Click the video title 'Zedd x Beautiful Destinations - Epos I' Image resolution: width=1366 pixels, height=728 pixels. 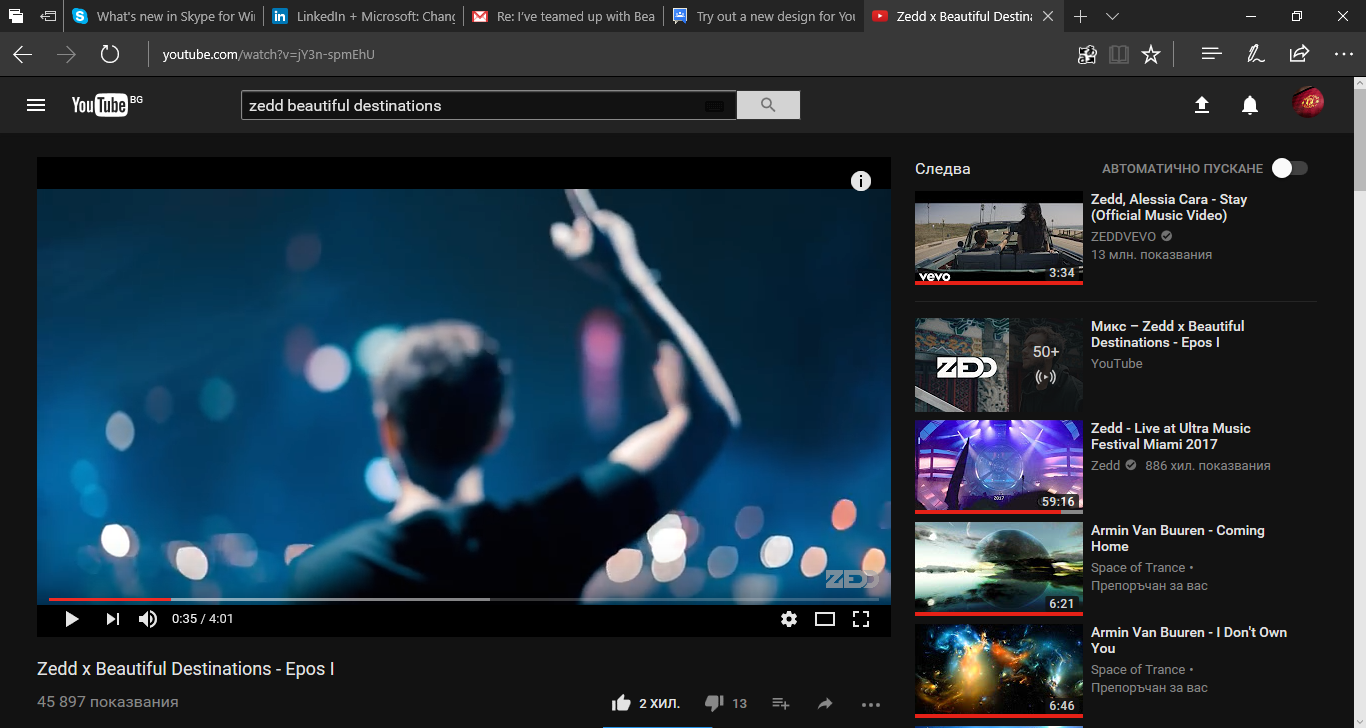pyautogui.click(x=186, y=669)
